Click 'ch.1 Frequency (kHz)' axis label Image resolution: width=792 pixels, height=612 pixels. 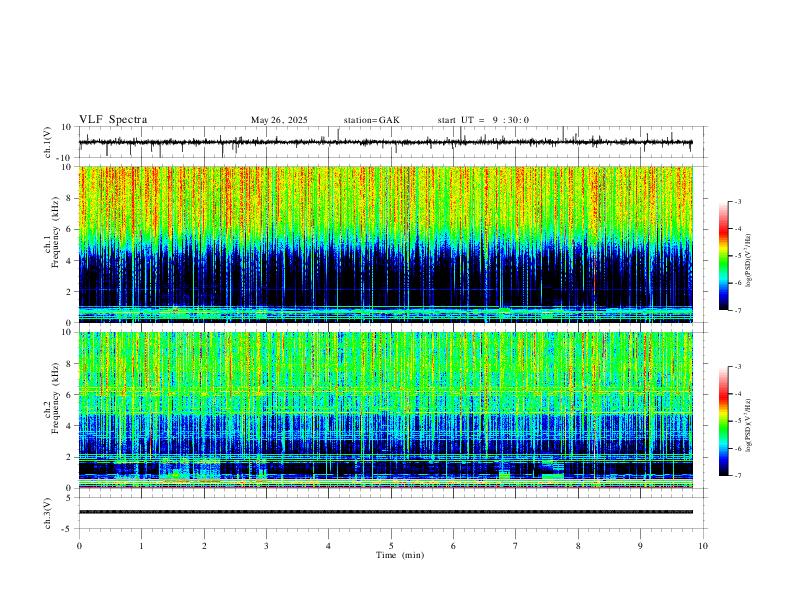click(51, 233)
